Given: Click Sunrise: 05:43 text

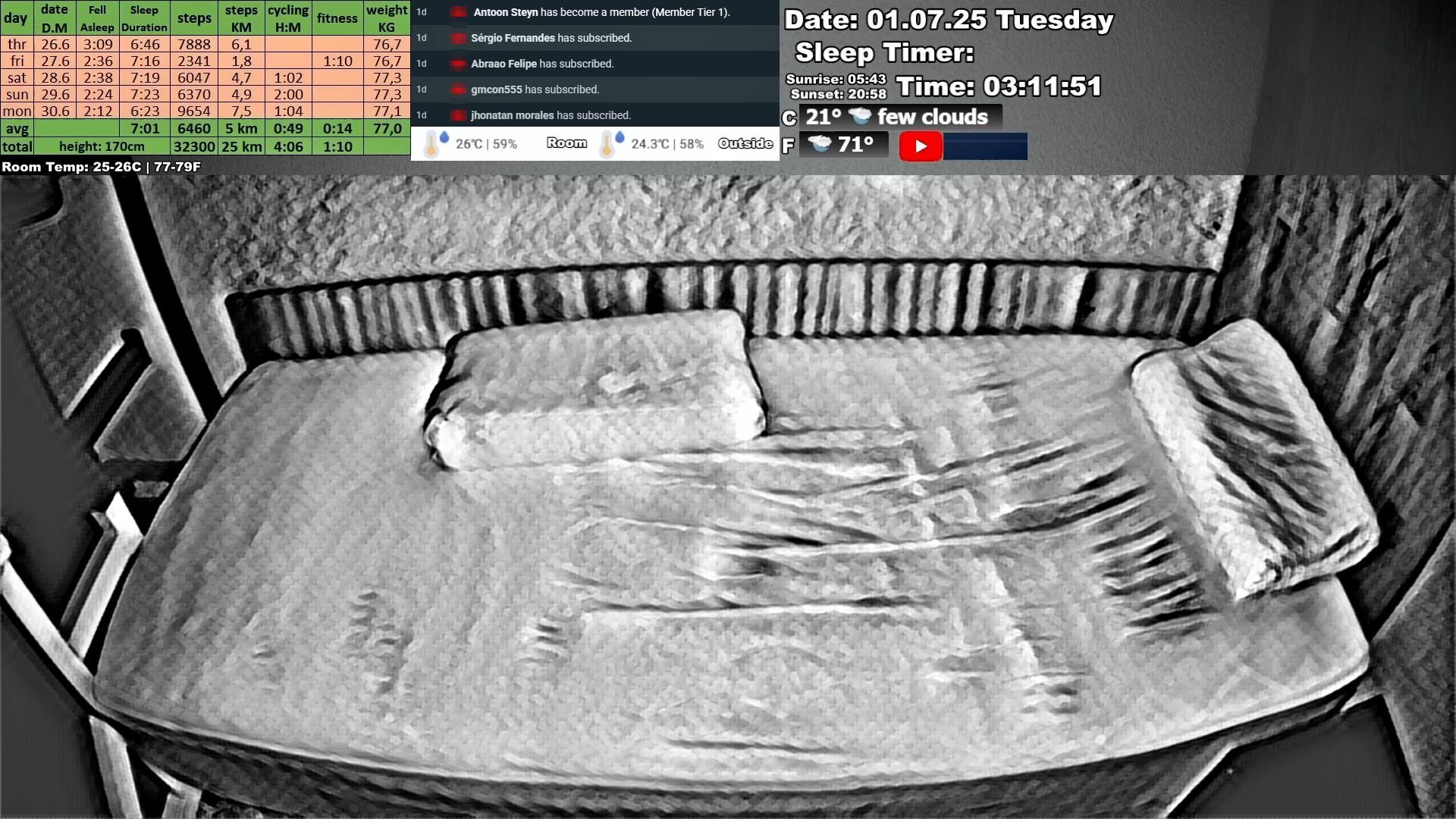Looking at the screenshot, I should pyautogui.click(x=836, y=79).
